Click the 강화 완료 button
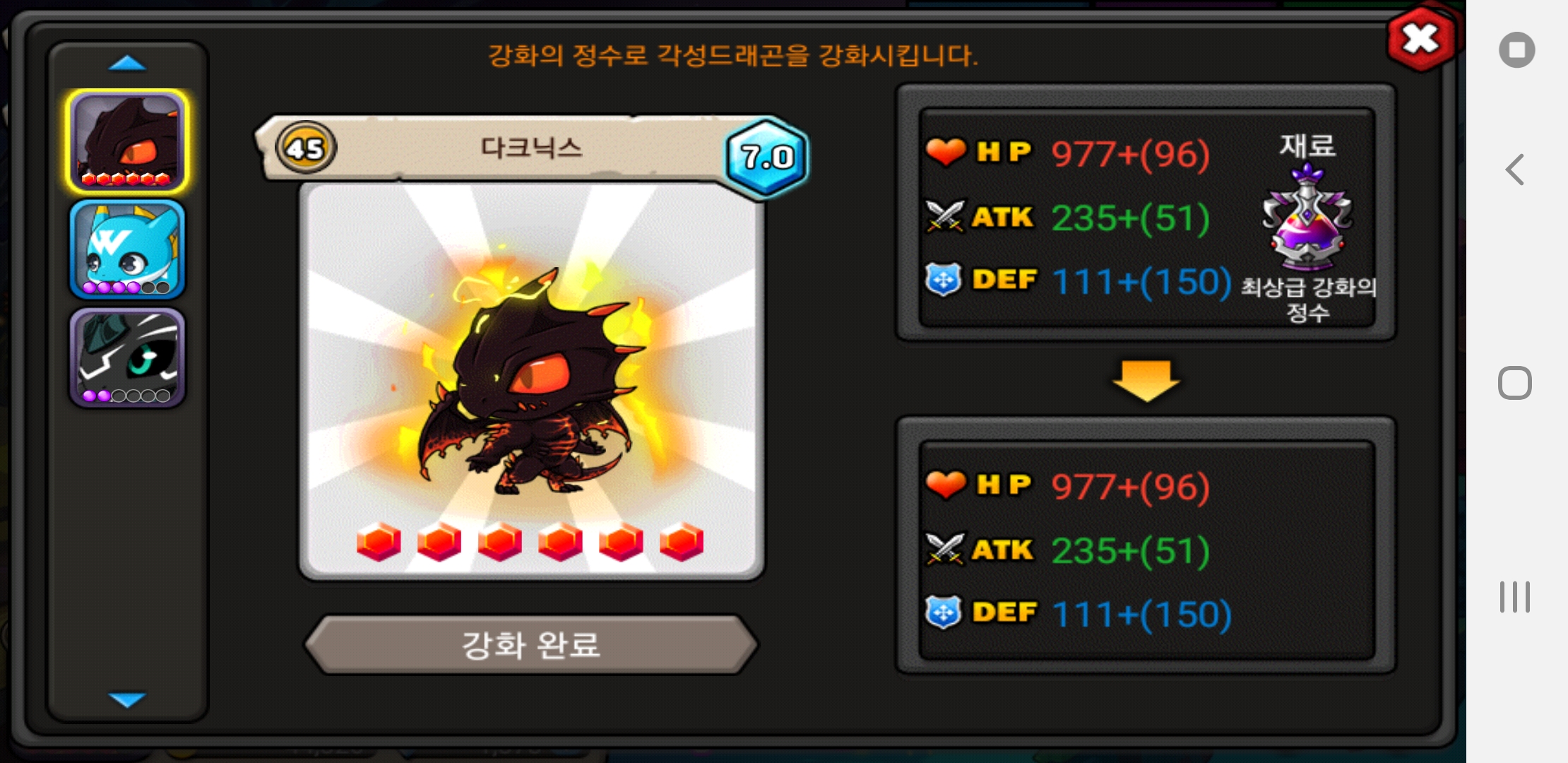The height and width of the screenshot is (763, 1568). pyautogui.click(x=531, y=644)
